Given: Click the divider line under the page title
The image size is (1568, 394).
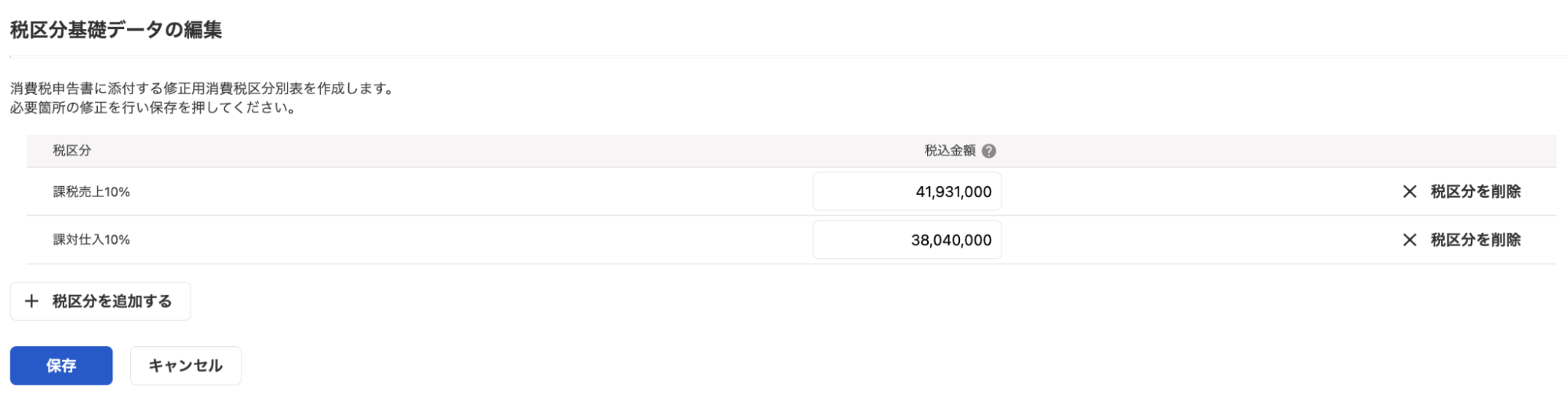Looking at the screenshot, I should pyautogui.click(x=788, y=57).
